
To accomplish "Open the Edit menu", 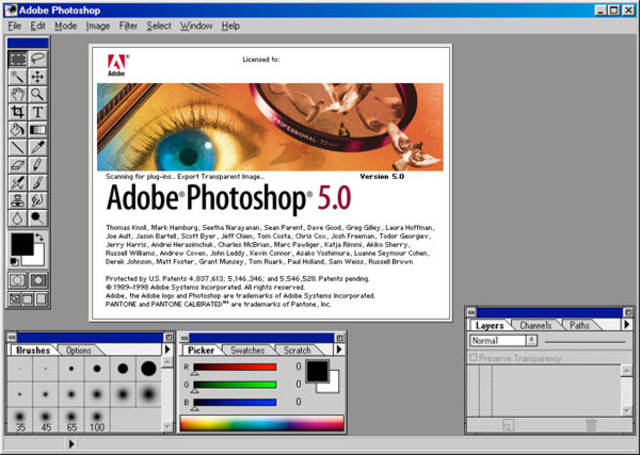I will tap(38, 26).
